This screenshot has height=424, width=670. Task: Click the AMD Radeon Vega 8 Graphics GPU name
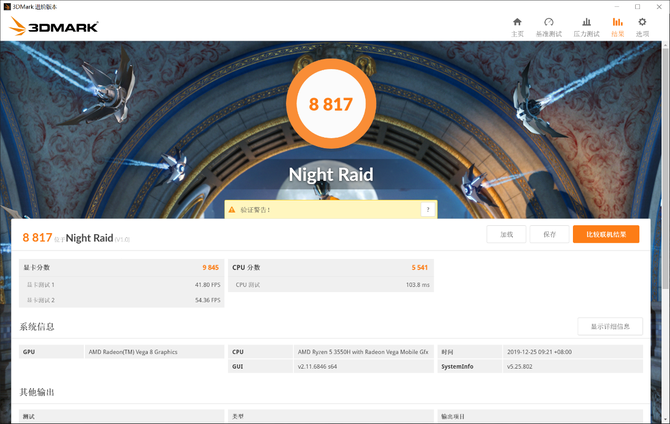[x=133, y=352]
